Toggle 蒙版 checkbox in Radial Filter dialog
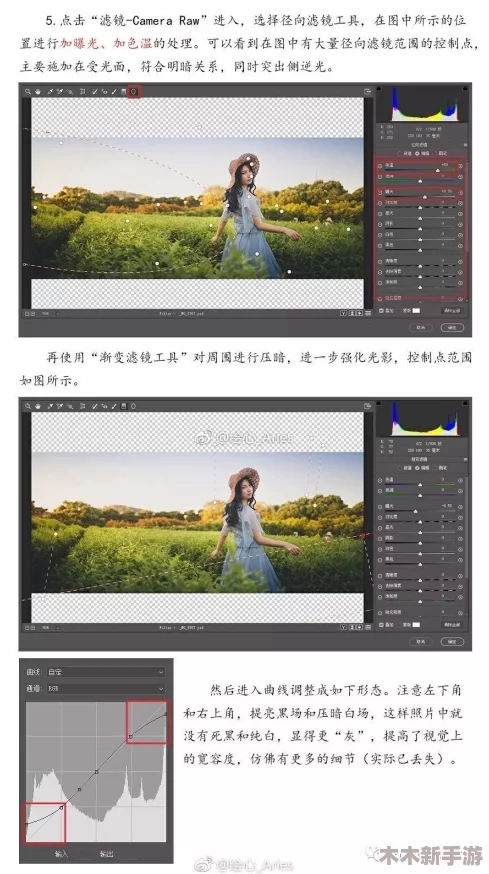Screen dimensions: 489x874 pos(399,310)
